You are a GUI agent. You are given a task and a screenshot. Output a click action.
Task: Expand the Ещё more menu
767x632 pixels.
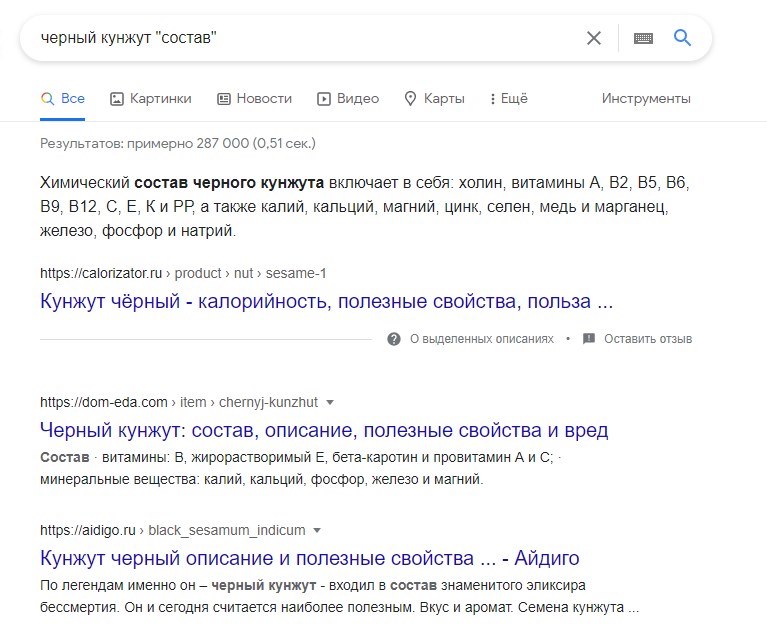[508, 98]
